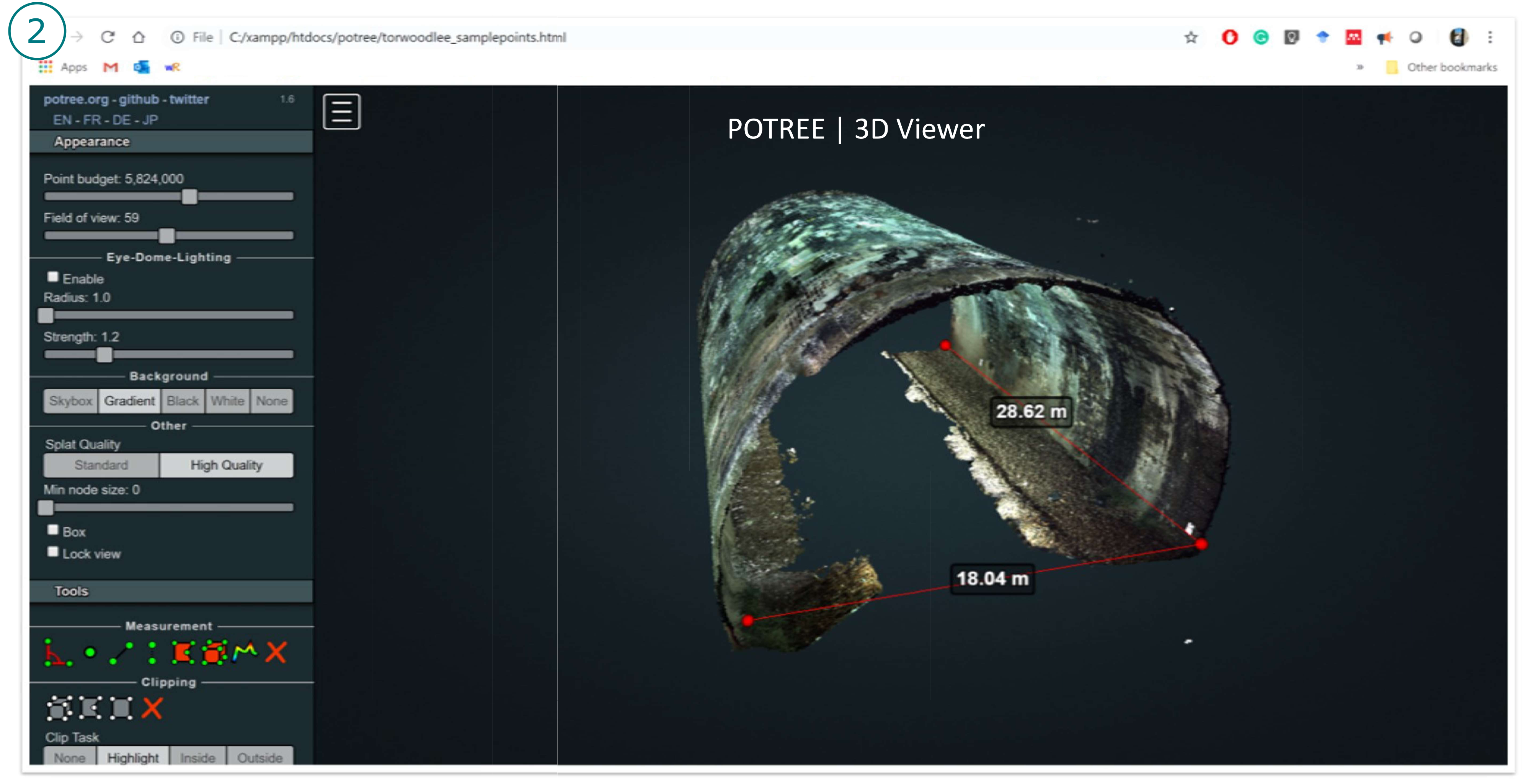
Task: Open the potree.org link
Action: pos(75,99)
